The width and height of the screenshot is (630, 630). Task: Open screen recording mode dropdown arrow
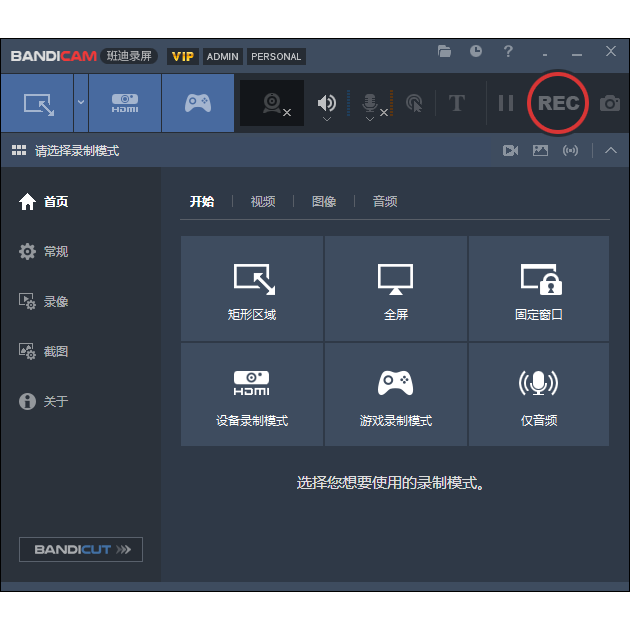click(81, 103)
